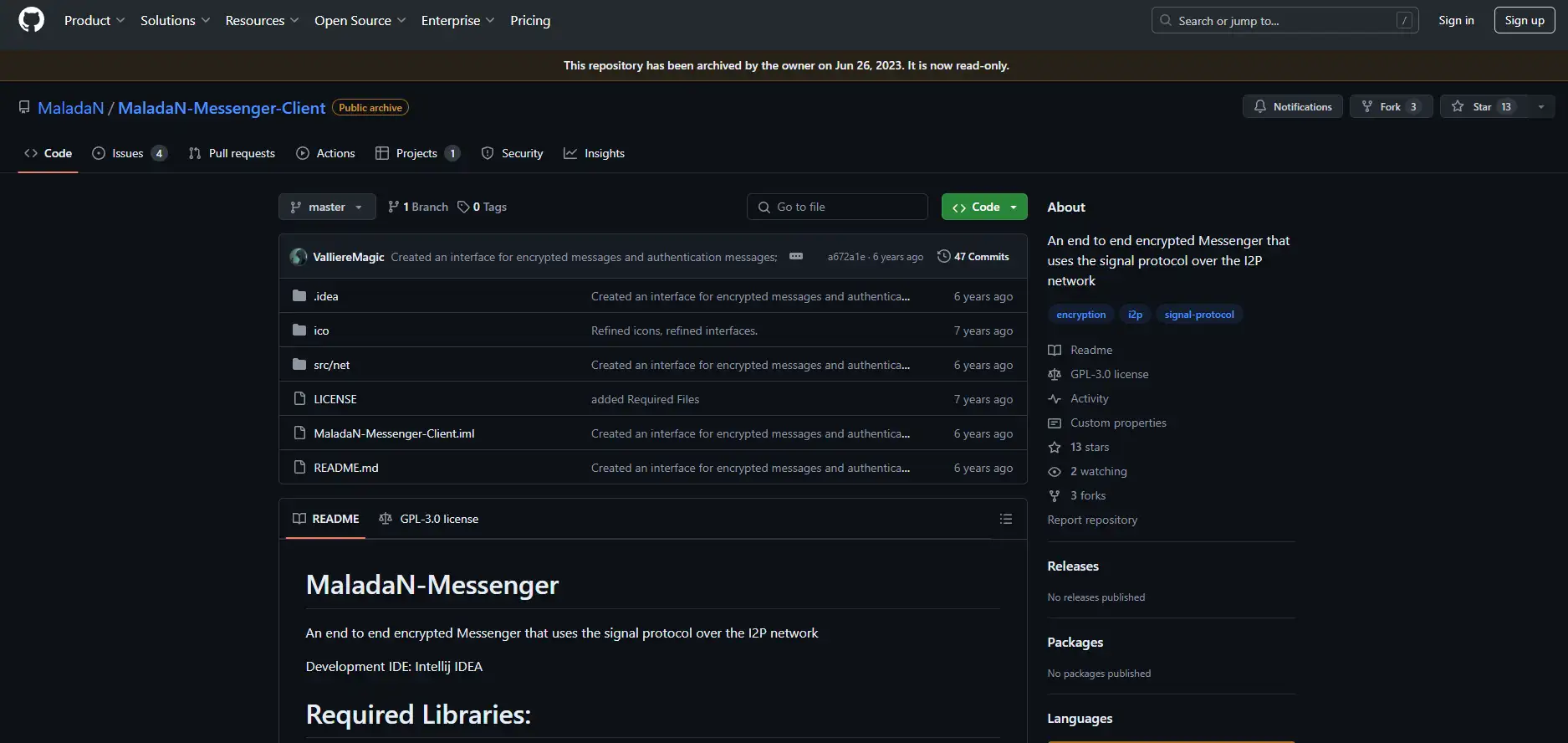
Task: Open GPL-3.0 license link in About
Action: (x=1098, y=374)
